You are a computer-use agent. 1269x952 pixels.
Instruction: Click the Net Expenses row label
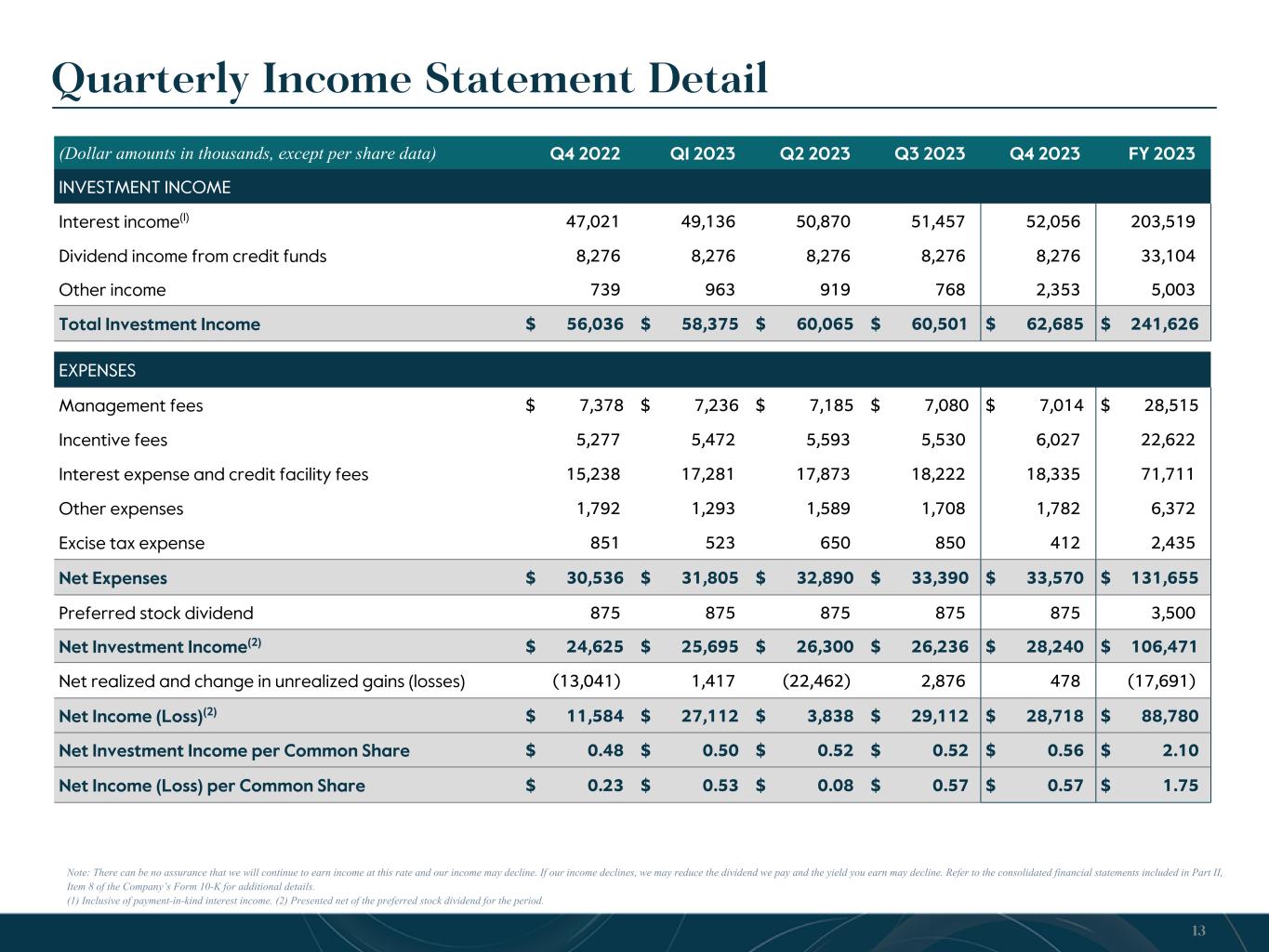(x=112, y=577)
